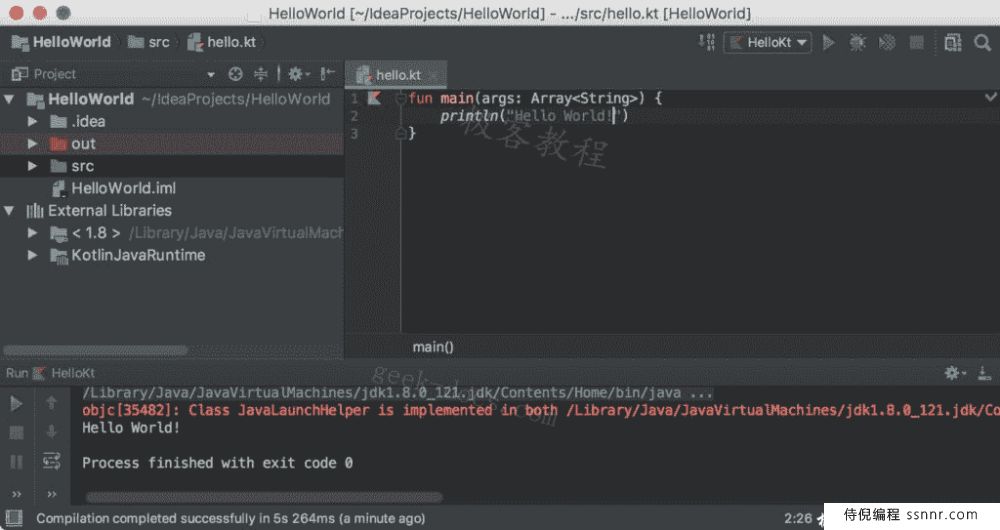Viewport: 1000px width, 530px height.
Task: Click Kotlin run gutter icon on line 1
Action: tap(374, 98)
